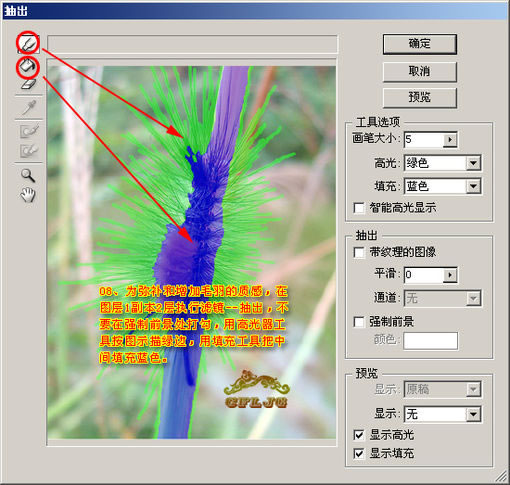Open the 画笔大小 slider popup arrow
This screenshot has height=485, width=510.
pyautogui.click(x=450, y=140)
